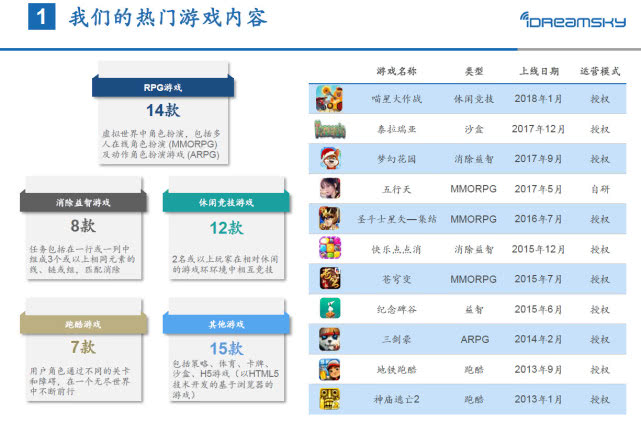Select the RPG游戏 category header

tap(163, 87)
